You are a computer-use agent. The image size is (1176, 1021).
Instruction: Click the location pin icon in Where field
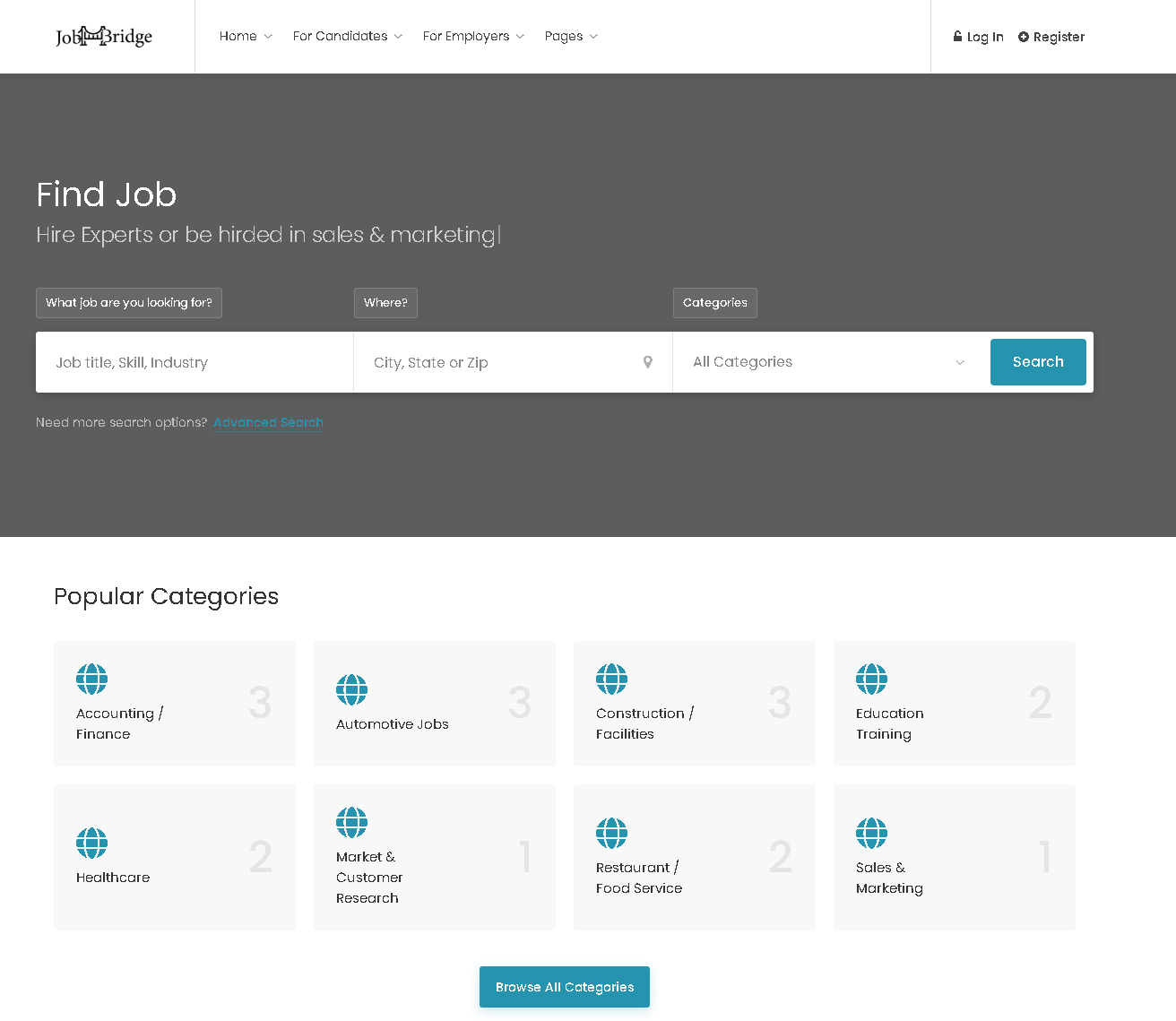(647, 362)
